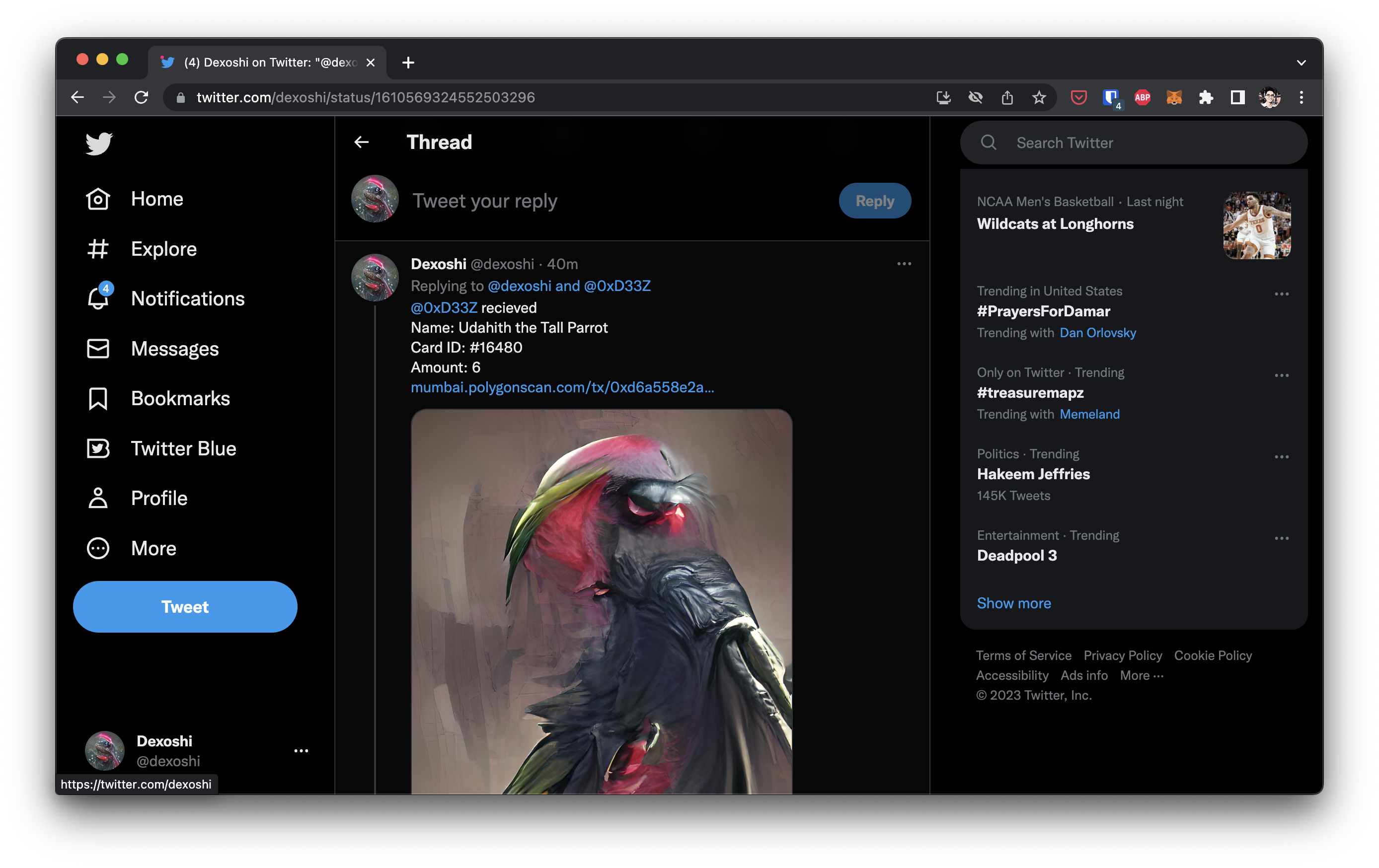Select the Notifications menu label
1379x868 pixels.
188,299
